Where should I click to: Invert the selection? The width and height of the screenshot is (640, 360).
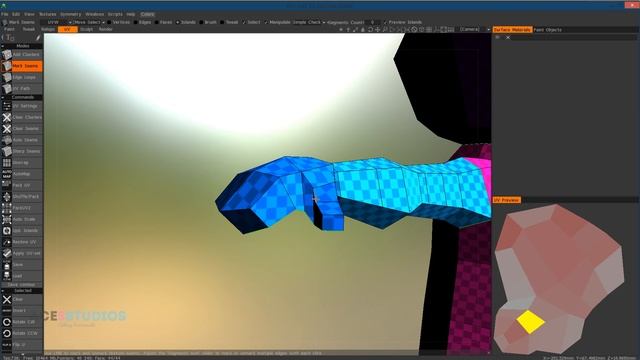point(22,311)
